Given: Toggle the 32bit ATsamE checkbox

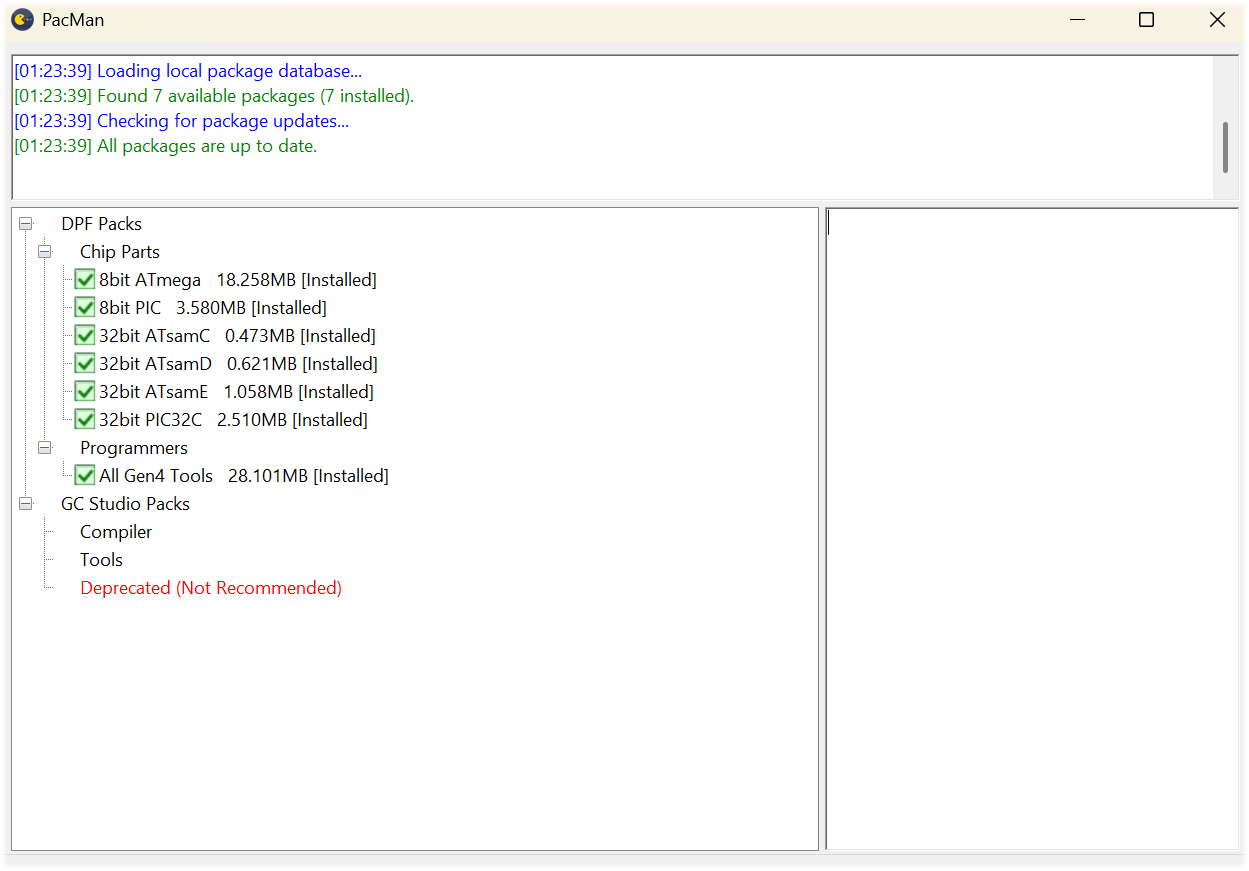Looking at the screenshot, I should tap(85, 392).
